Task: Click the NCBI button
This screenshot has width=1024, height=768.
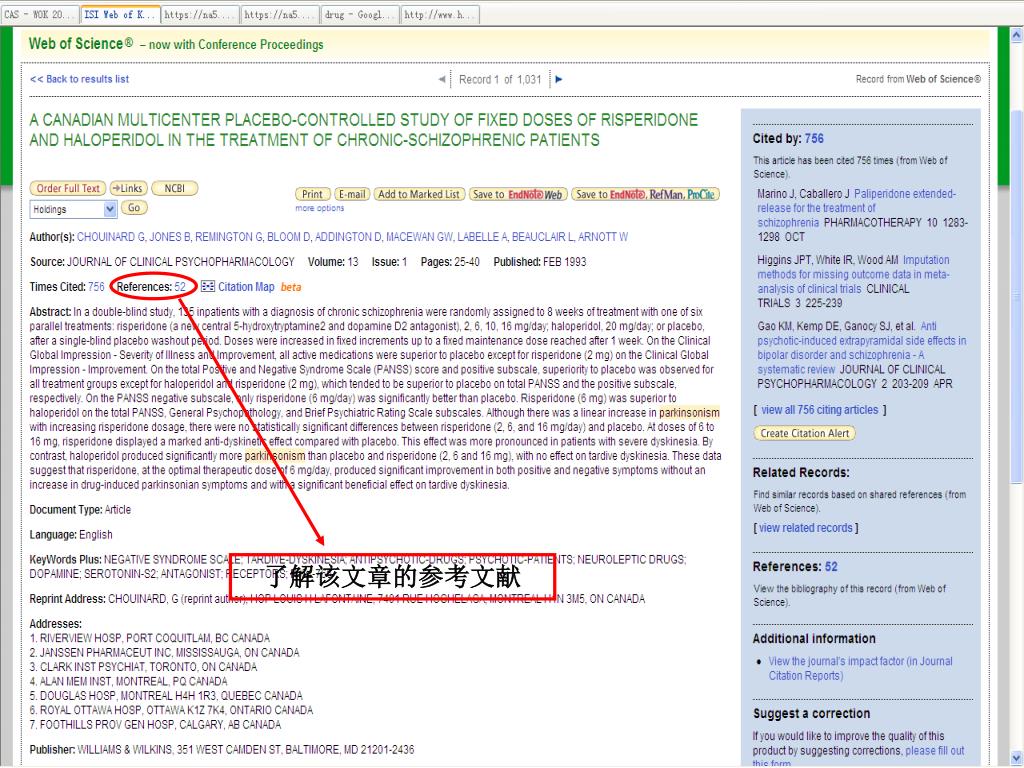Action: 174,188
